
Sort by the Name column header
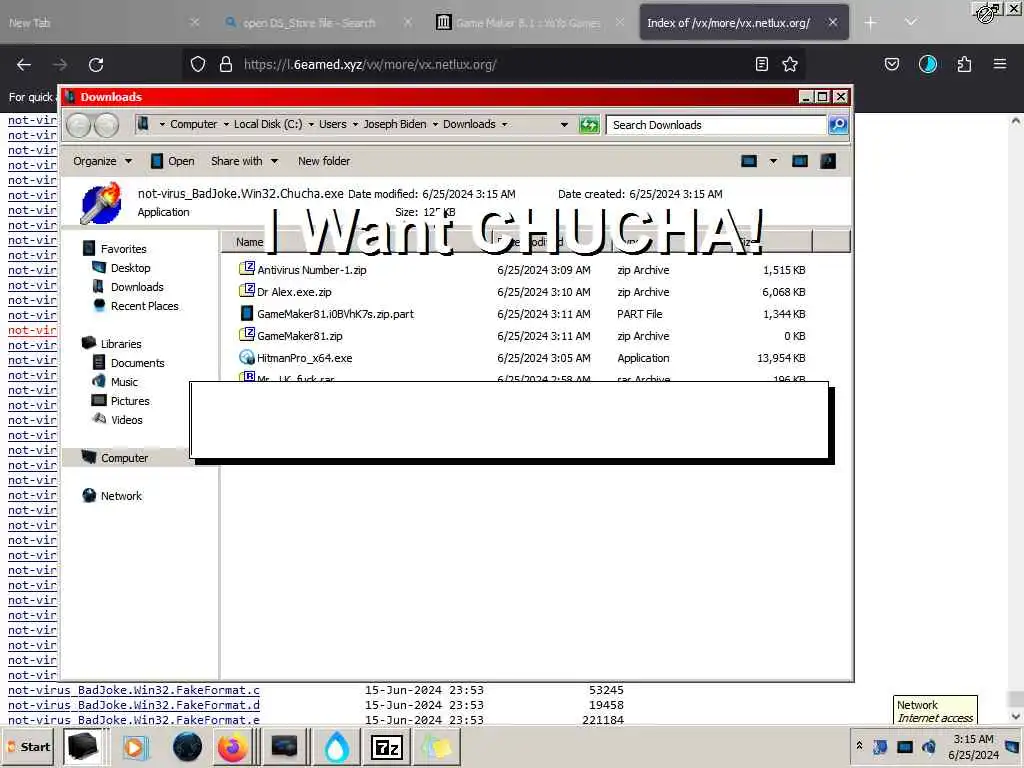coord(249,242)
